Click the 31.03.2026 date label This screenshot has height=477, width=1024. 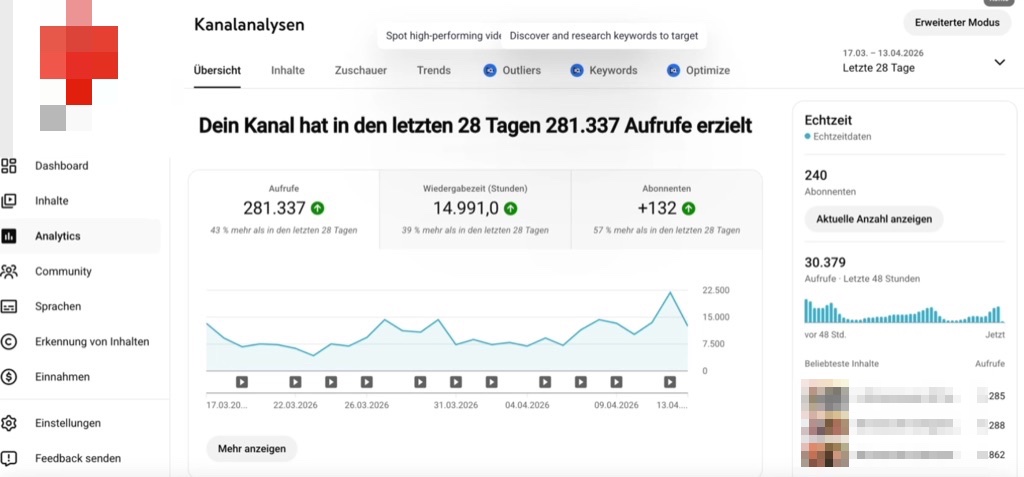point(456,405)
